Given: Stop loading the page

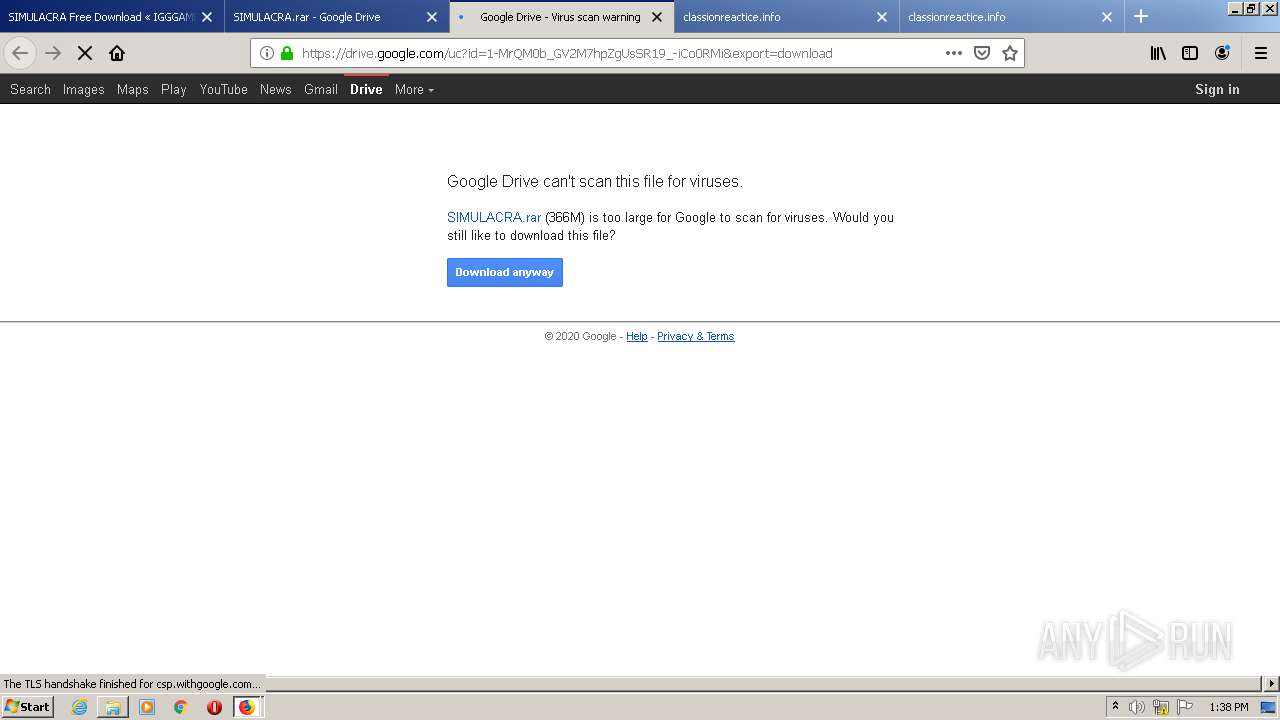Looking at the screenshot, I should tap(85, 53).
